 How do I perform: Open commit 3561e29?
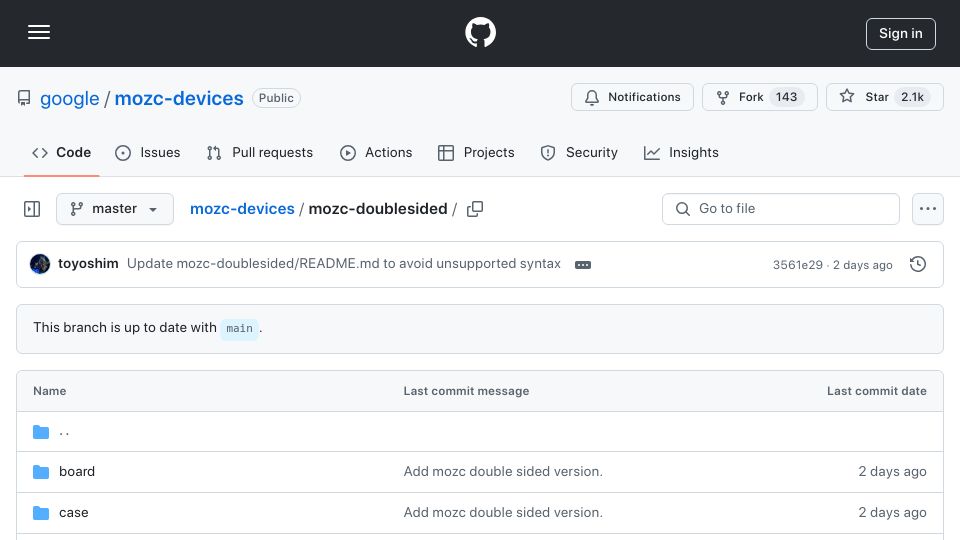click(797, 264)
